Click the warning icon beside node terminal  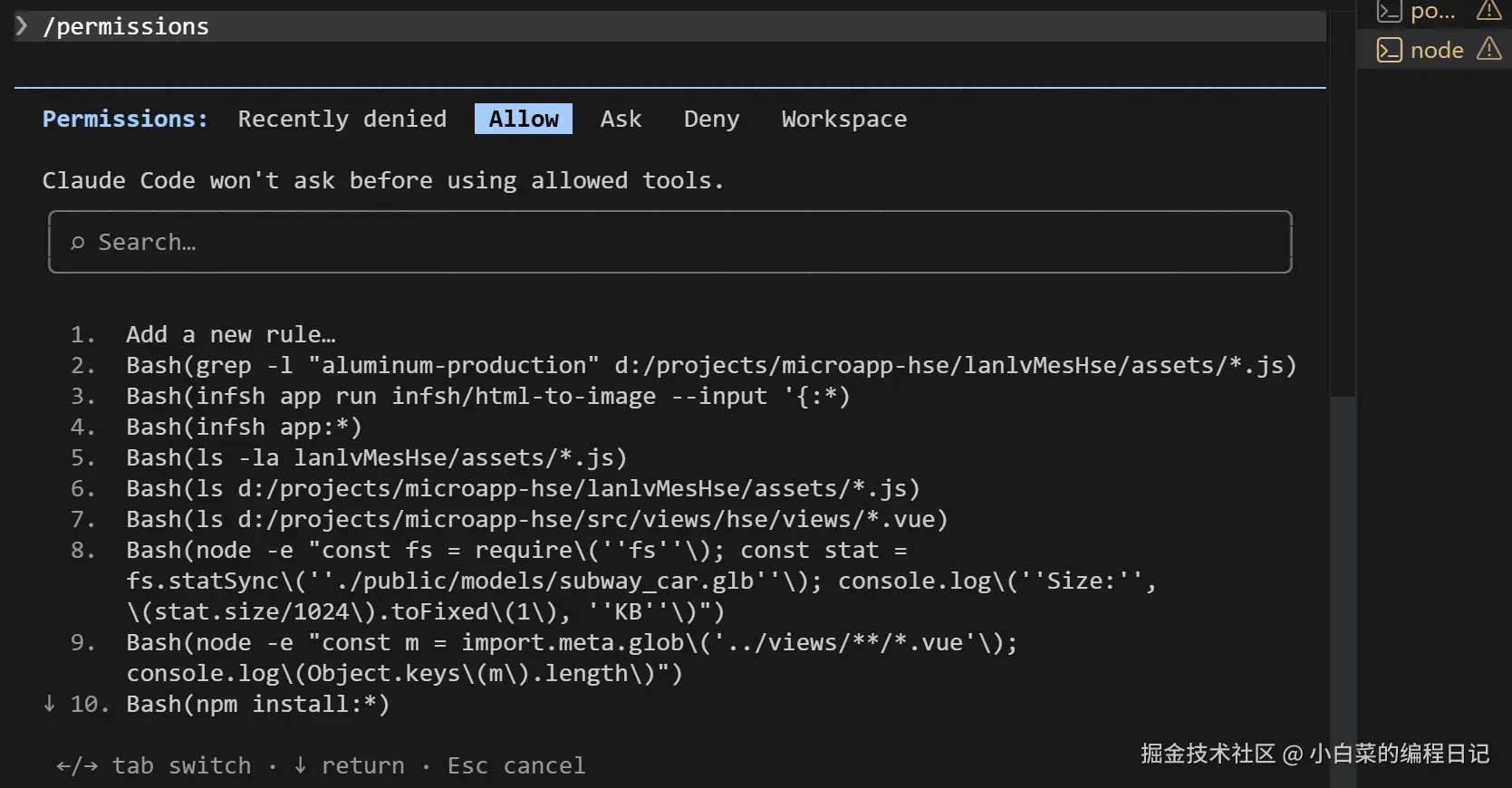point(1488,49)
